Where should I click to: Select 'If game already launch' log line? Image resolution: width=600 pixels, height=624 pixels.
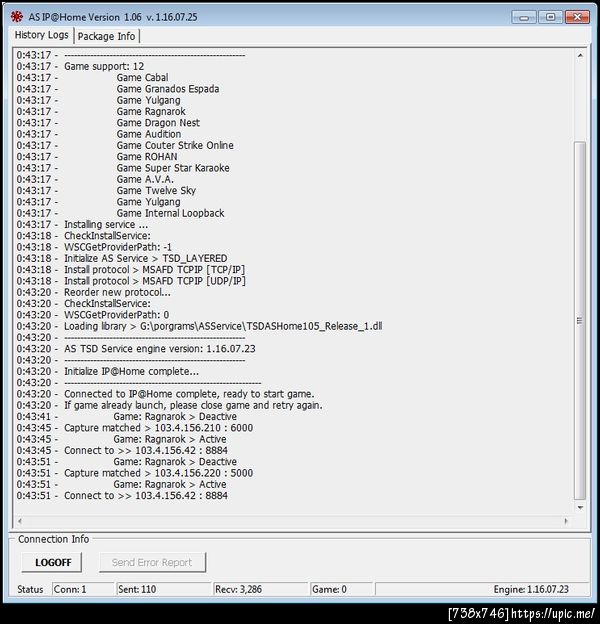pos(169,405)
